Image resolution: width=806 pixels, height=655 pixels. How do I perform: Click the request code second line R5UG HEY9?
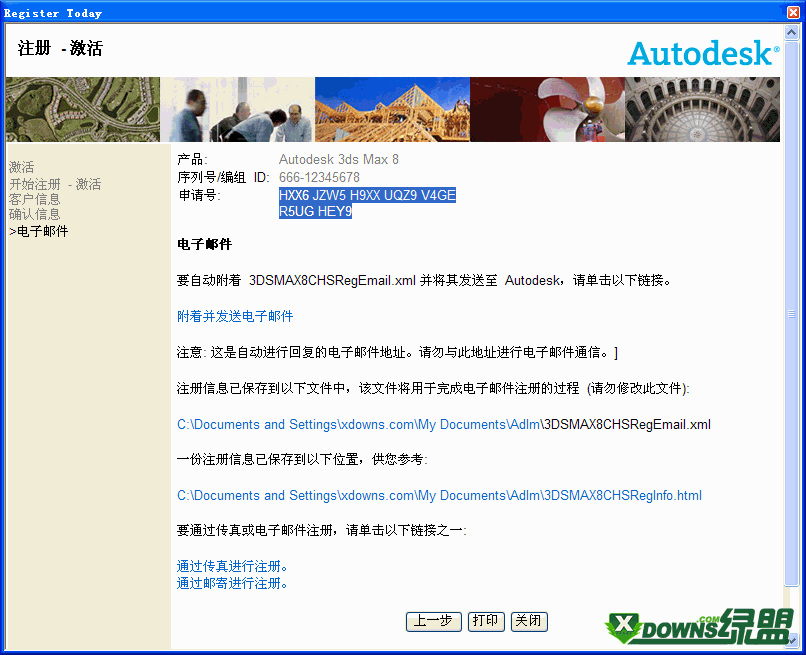(x=315, y=211)
